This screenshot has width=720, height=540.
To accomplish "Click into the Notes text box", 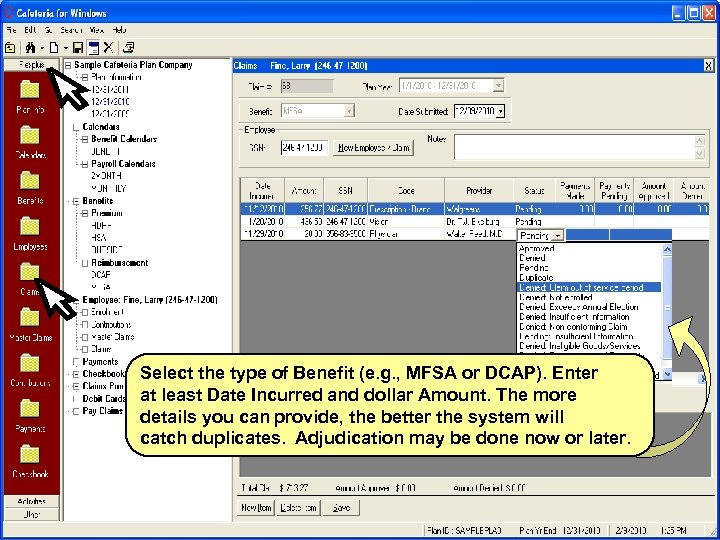I will click(575, 147).
